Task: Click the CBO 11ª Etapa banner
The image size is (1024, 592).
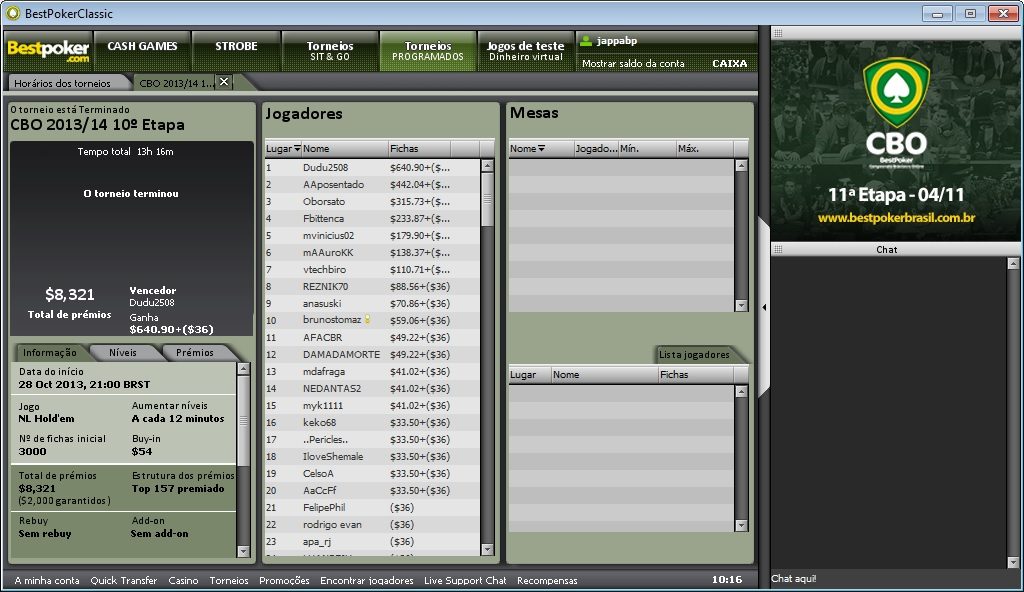Action: click(x=895, y=140)
